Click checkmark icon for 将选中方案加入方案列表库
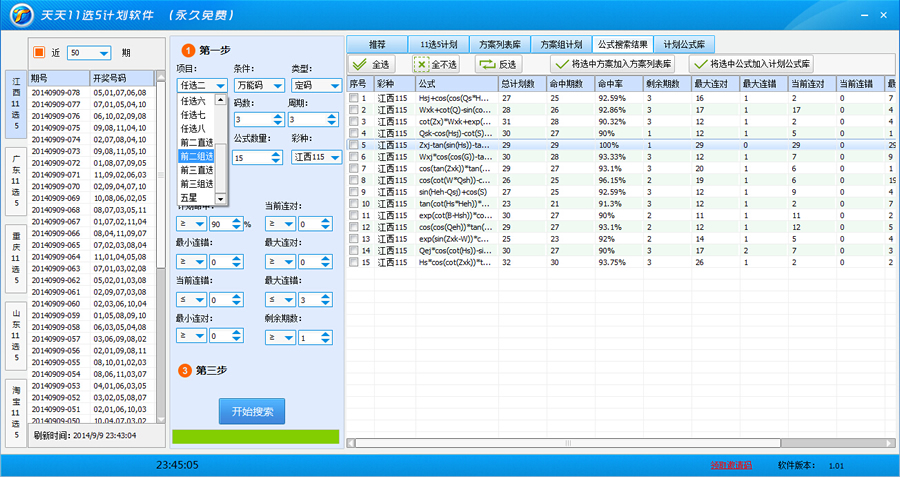The height and width of the screenshot is (477, 900). tap(561, 63)
